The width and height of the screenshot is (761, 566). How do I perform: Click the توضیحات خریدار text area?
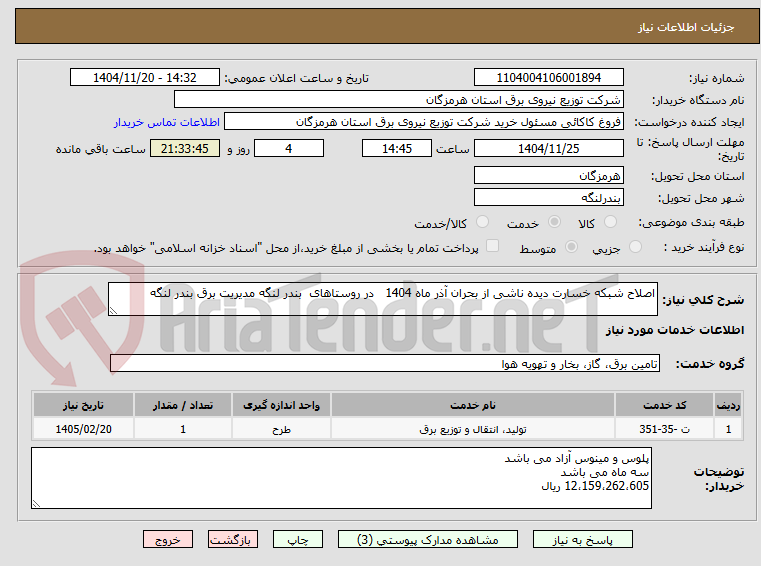point(341,478)
